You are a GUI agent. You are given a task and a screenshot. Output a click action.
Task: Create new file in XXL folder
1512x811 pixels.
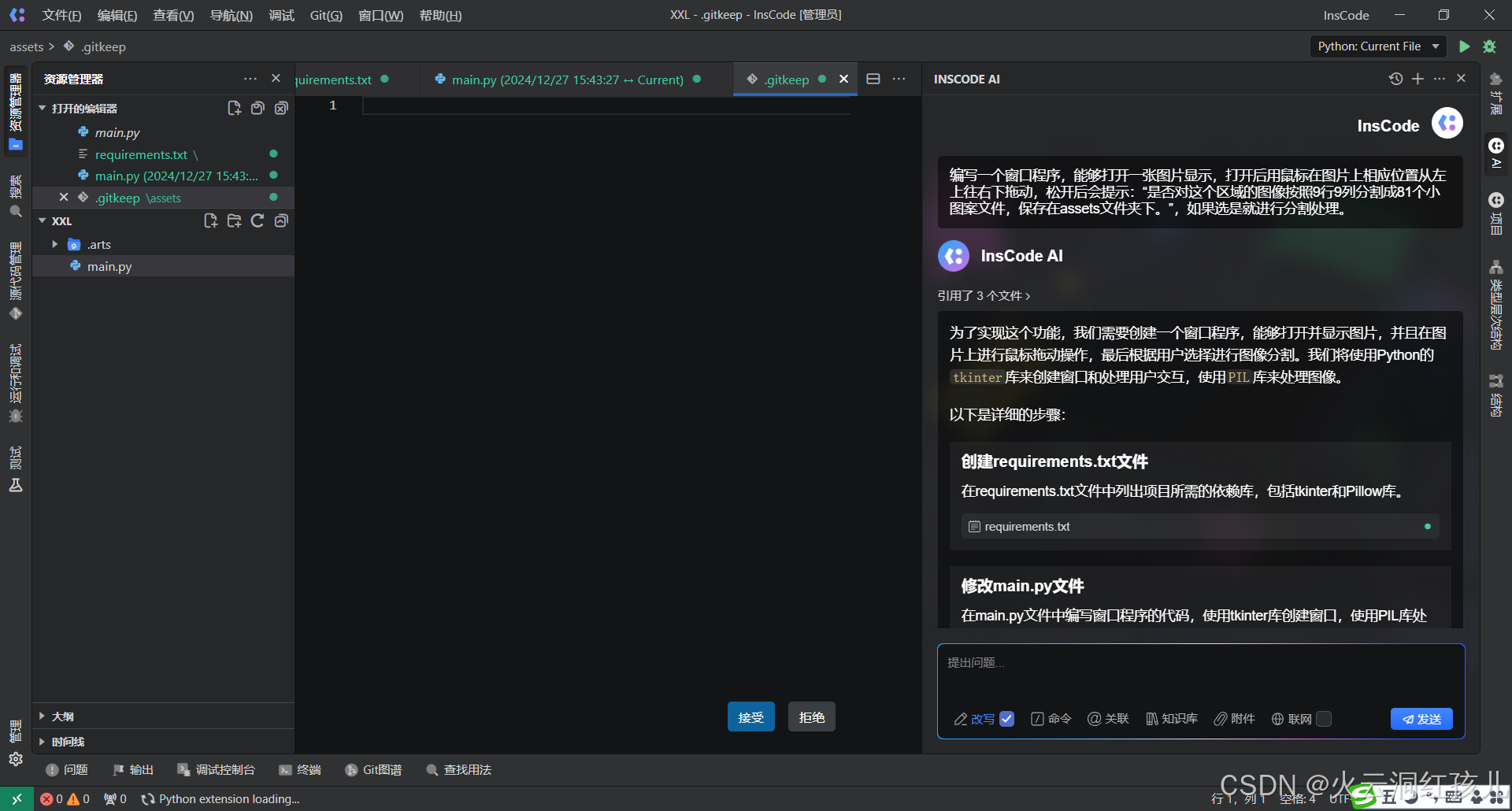pyautogui.click(x=210, y=220)
